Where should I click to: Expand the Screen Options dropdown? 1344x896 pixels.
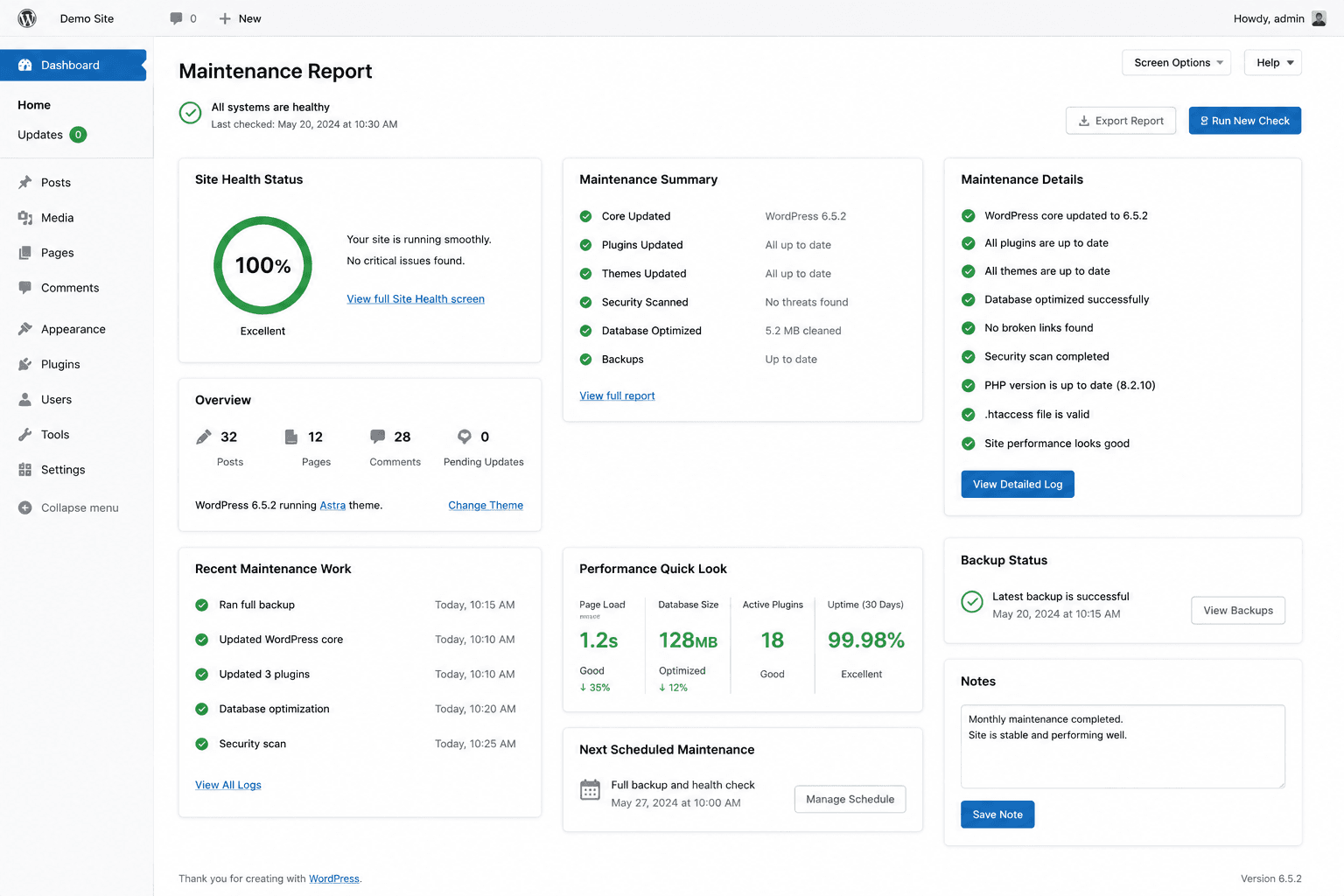(x=1177, y=62)
